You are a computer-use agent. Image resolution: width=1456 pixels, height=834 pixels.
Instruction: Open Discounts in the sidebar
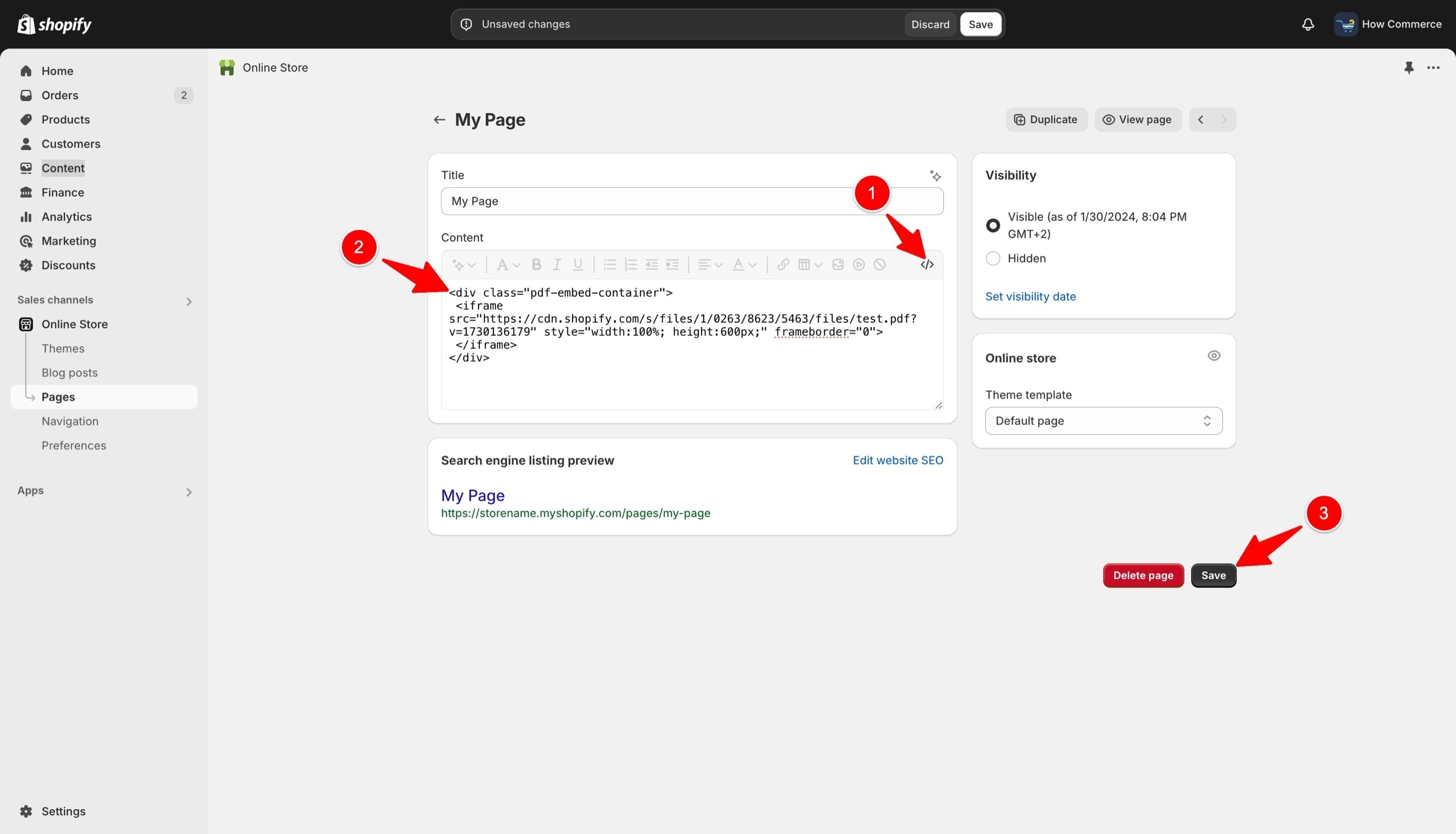[x=104, y=265]
